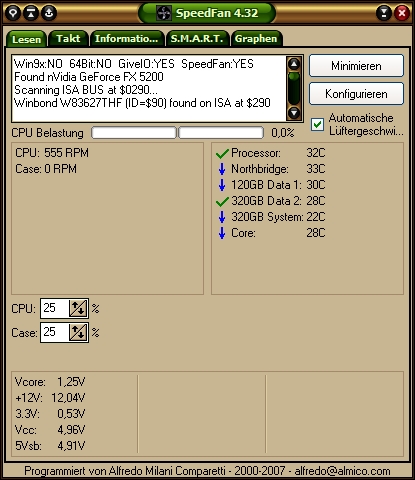Click the '0,0%' CPU load value

click(283, 133)
